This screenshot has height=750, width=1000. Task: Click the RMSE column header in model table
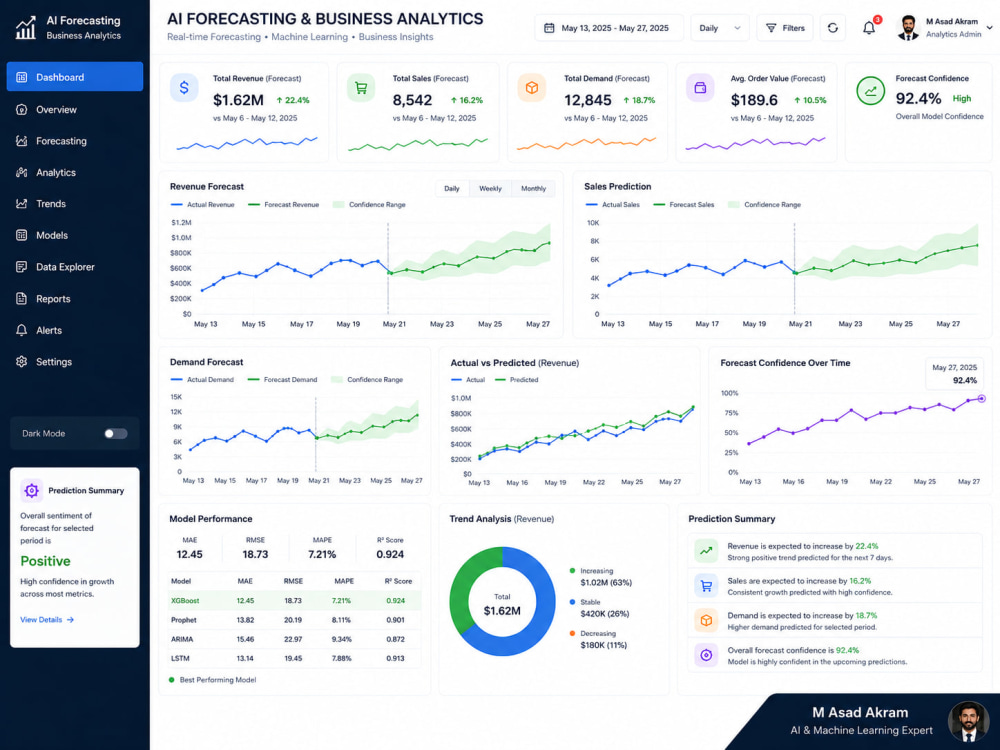point(293,581)
